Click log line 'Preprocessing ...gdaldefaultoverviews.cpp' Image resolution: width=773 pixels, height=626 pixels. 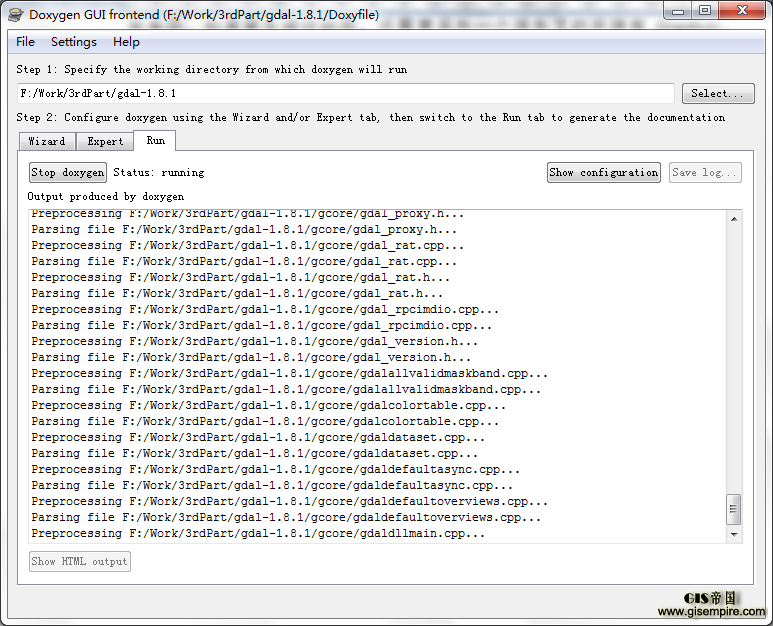(x=289, y=502)
